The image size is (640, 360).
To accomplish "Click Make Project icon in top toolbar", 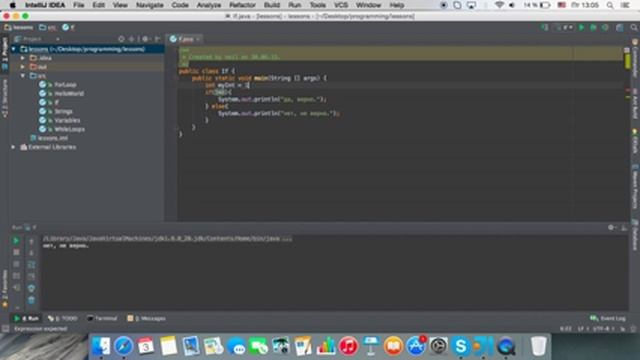I will pyautogui.click(x=544, y=27).
